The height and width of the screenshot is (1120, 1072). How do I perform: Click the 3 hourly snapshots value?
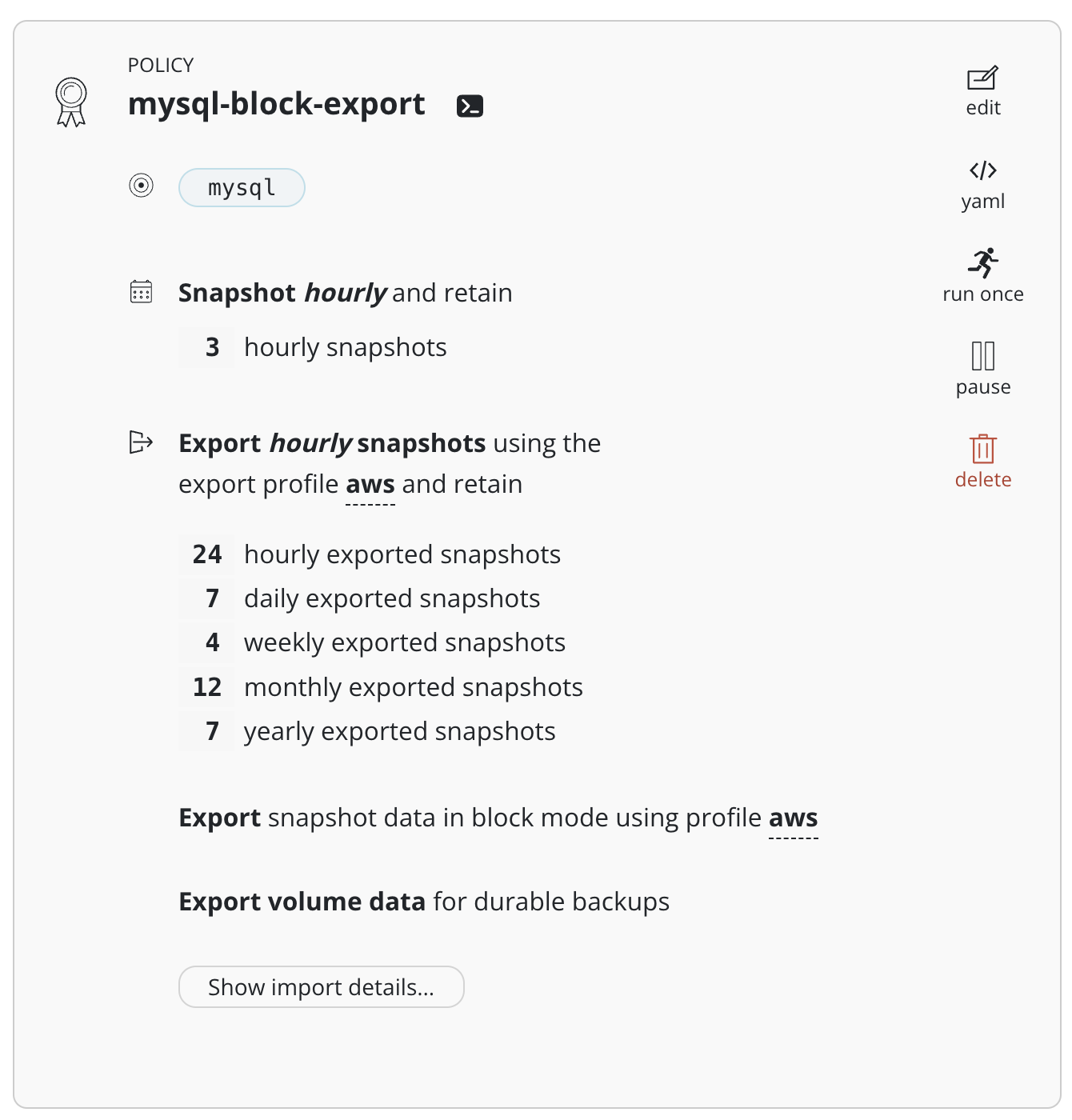pyautogui.click(x=212, y=347)
